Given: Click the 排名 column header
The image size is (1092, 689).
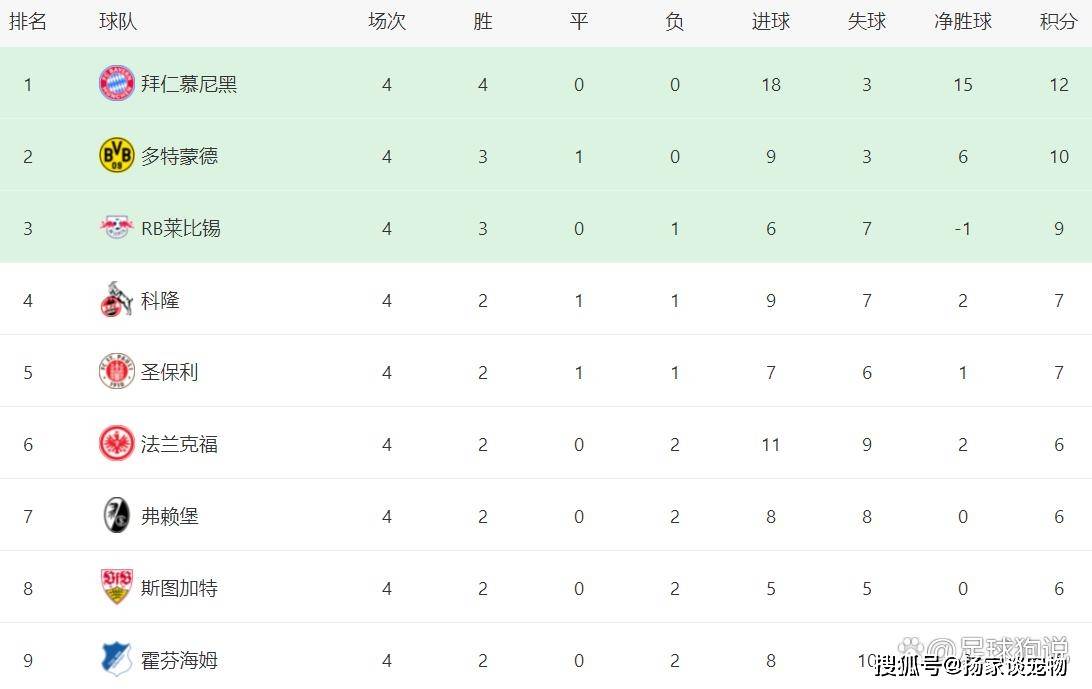Looking at the screenshot, I should pos(28,22).
